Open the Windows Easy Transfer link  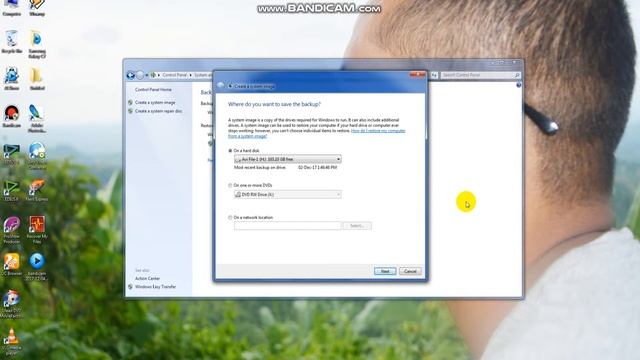click(156, 287)
